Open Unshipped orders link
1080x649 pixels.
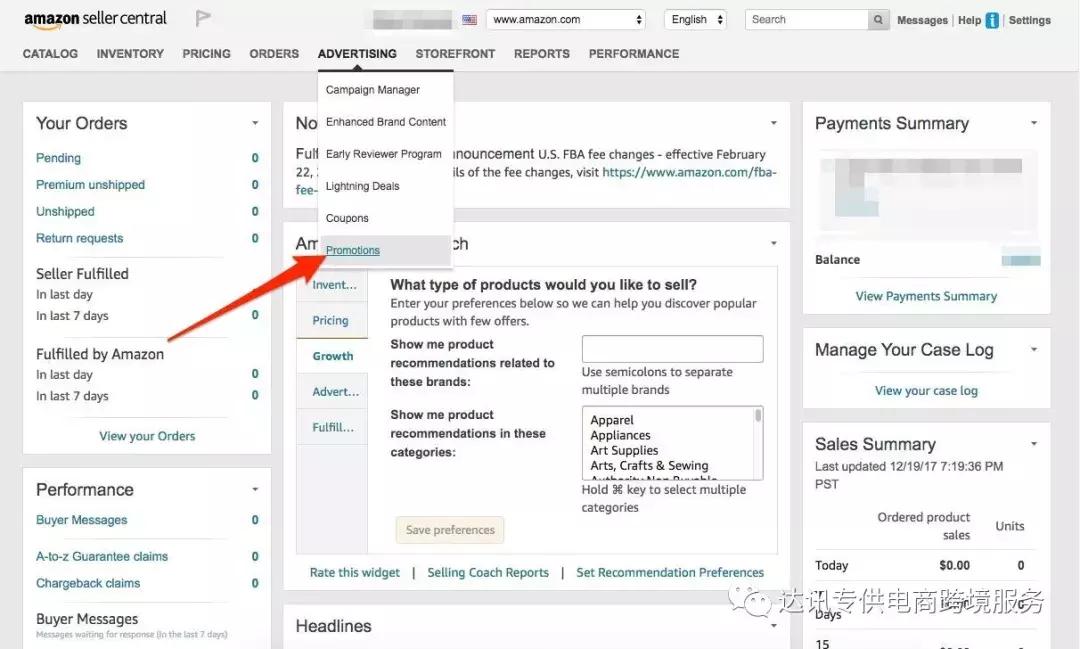point(65,212)
